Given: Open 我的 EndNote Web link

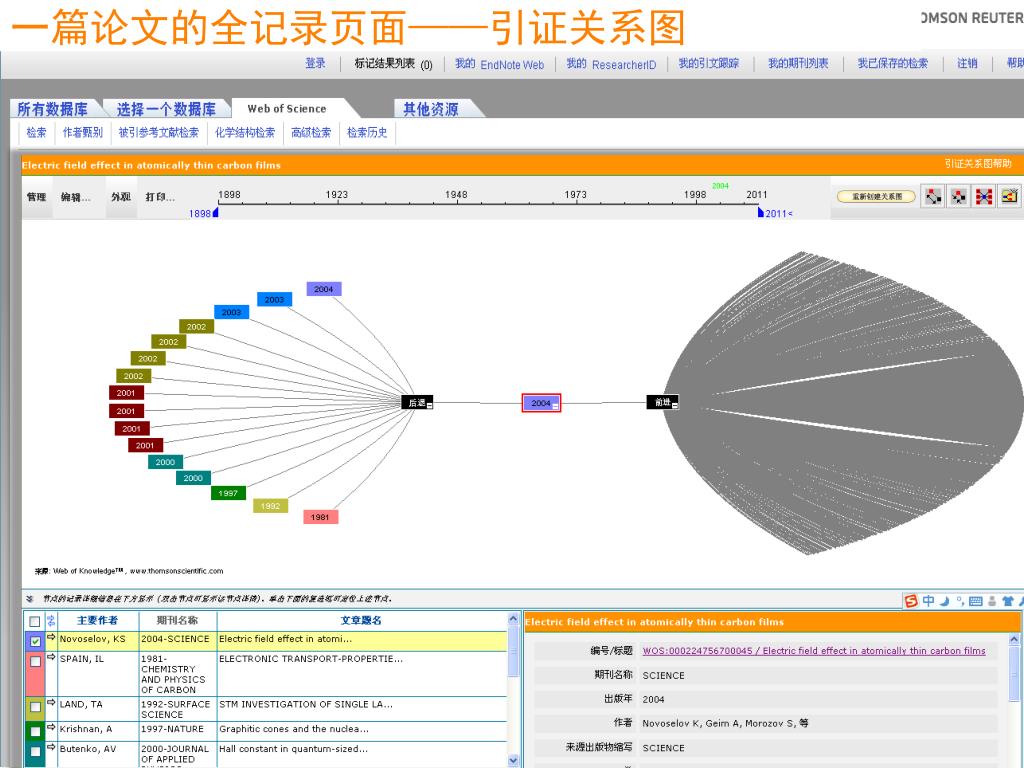Looking at the screenshot, I should click(x=500, y=63).
